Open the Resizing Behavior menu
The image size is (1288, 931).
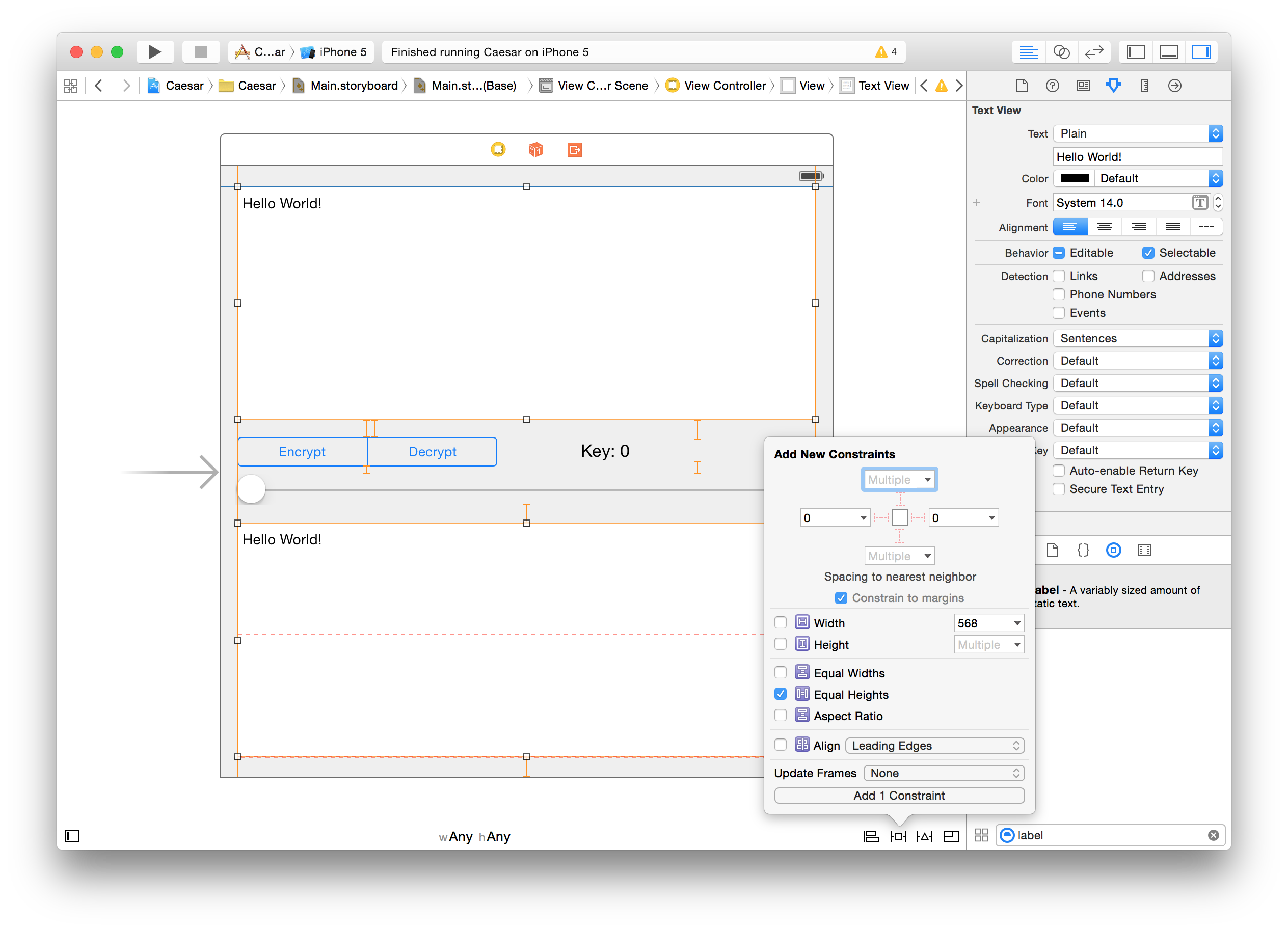pyautogui.click(x=951, y=836)
